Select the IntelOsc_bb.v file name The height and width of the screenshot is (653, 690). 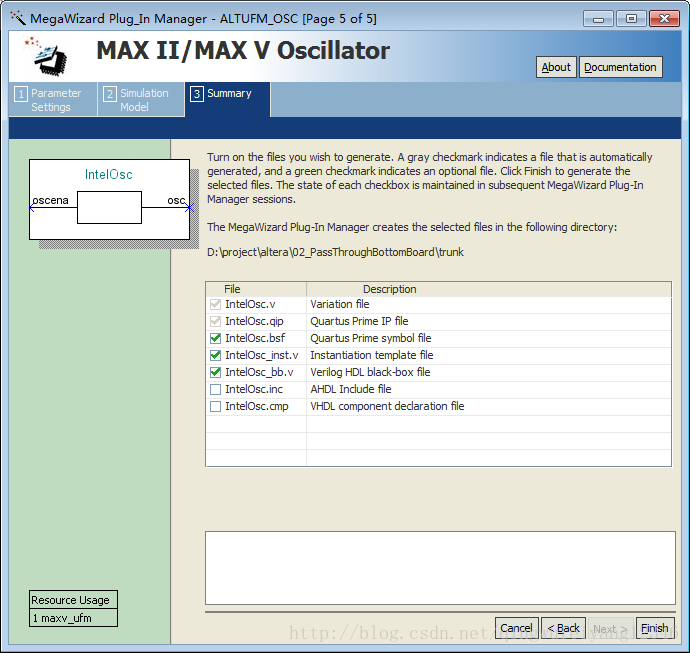click(x=259, y=372)
